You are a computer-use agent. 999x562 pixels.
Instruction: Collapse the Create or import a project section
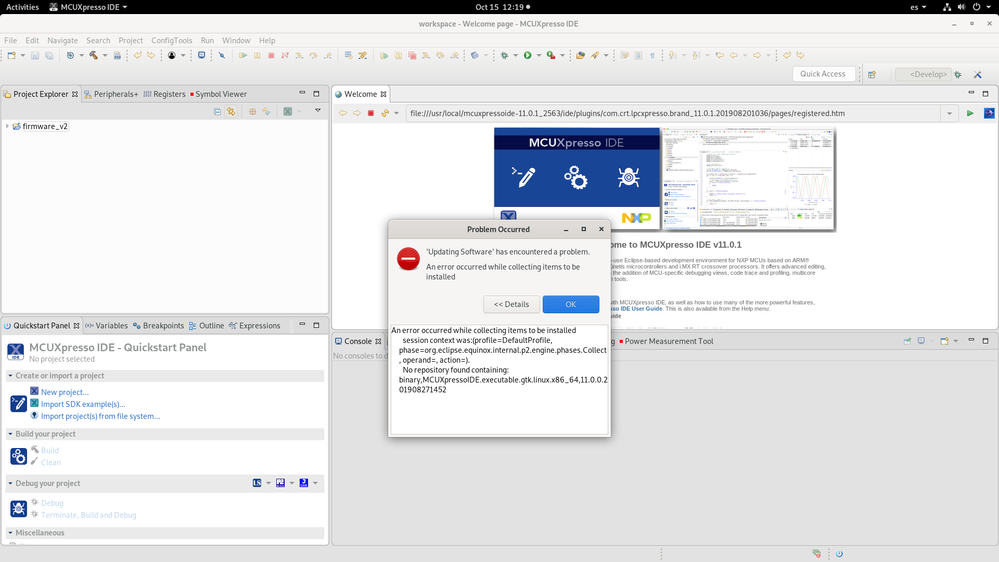[x=10, y=376]
